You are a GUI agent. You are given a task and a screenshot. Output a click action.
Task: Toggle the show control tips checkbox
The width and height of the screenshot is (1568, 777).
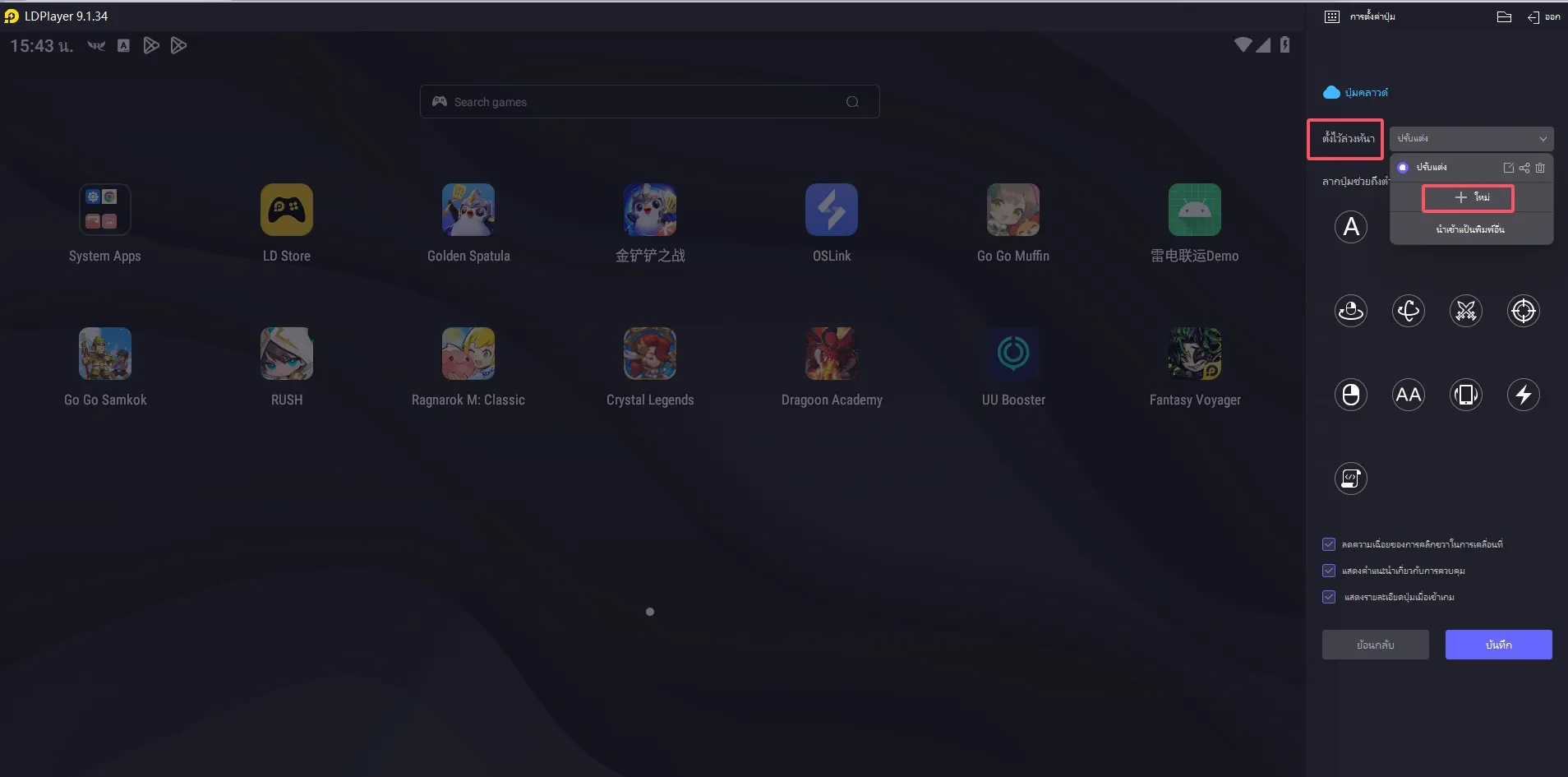[x=1329, y=571]
